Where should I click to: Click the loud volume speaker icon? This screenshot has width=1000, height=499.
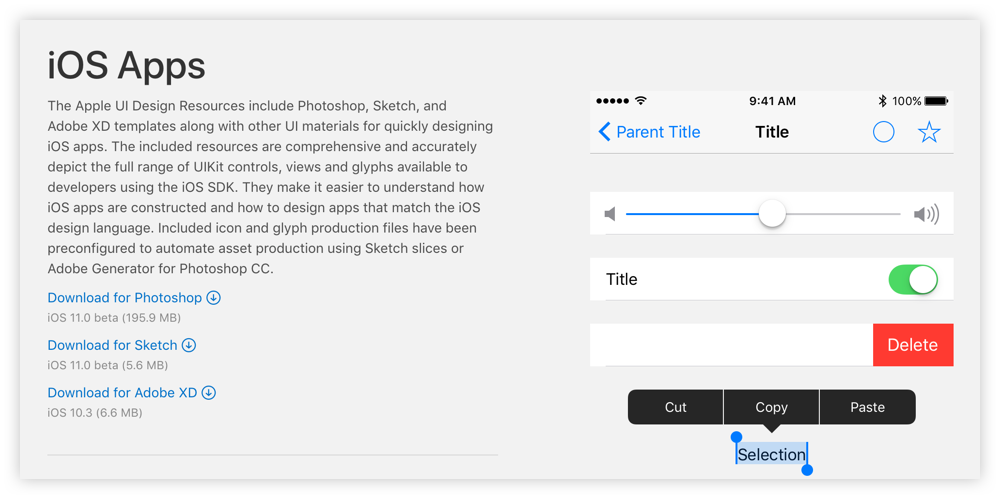926,214
